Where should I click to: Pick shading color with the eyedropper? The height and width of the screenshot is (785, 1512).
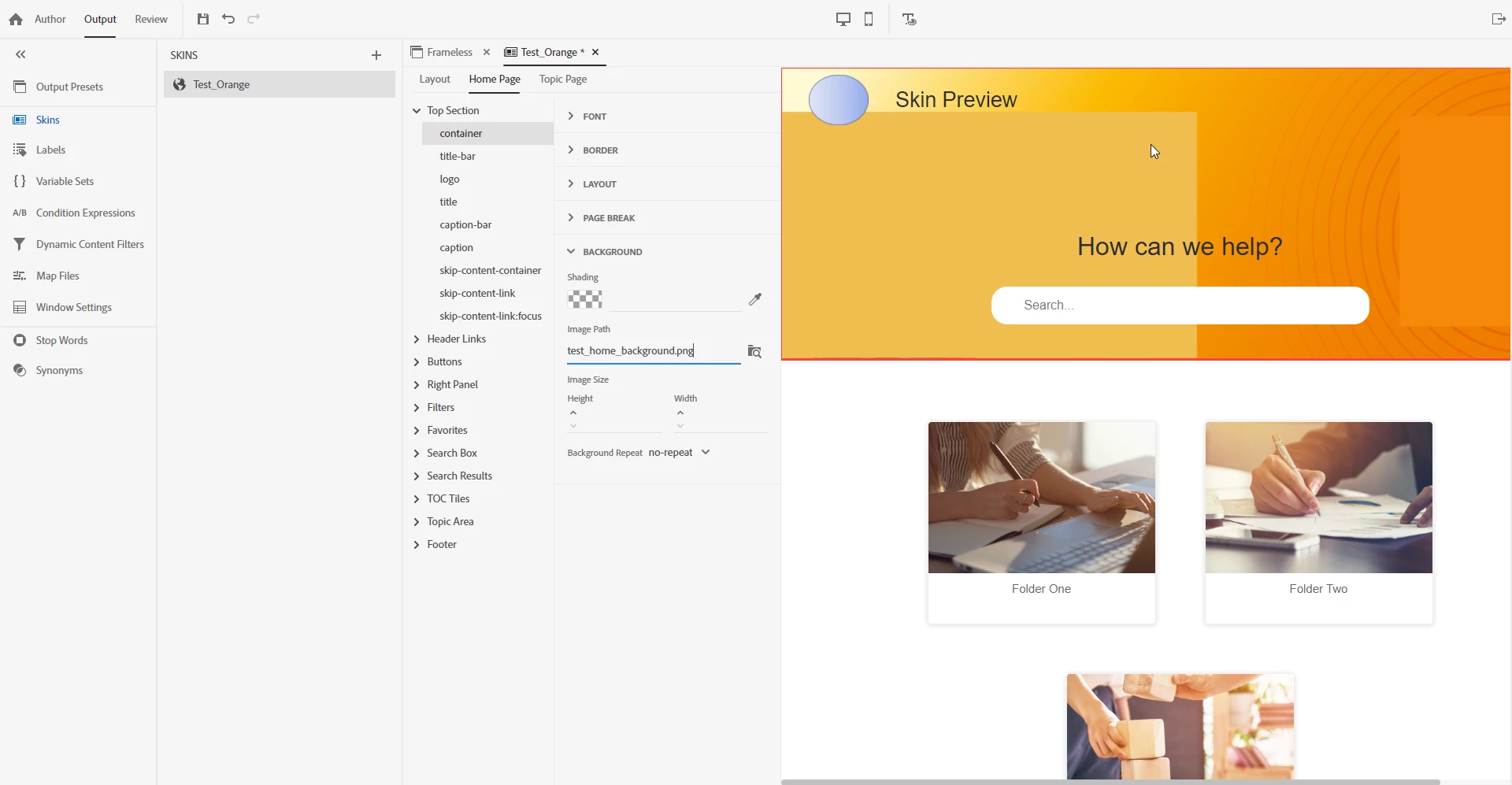pos(755,299)
